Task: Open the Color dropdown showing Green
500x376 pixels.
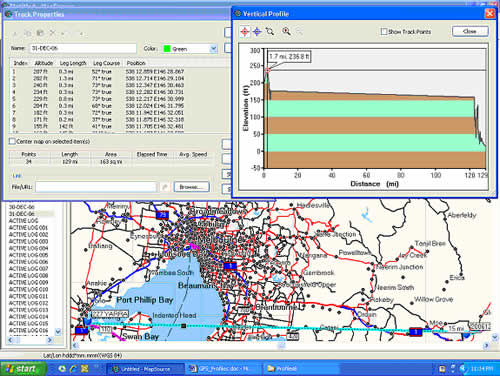Action: pos(213,49)
